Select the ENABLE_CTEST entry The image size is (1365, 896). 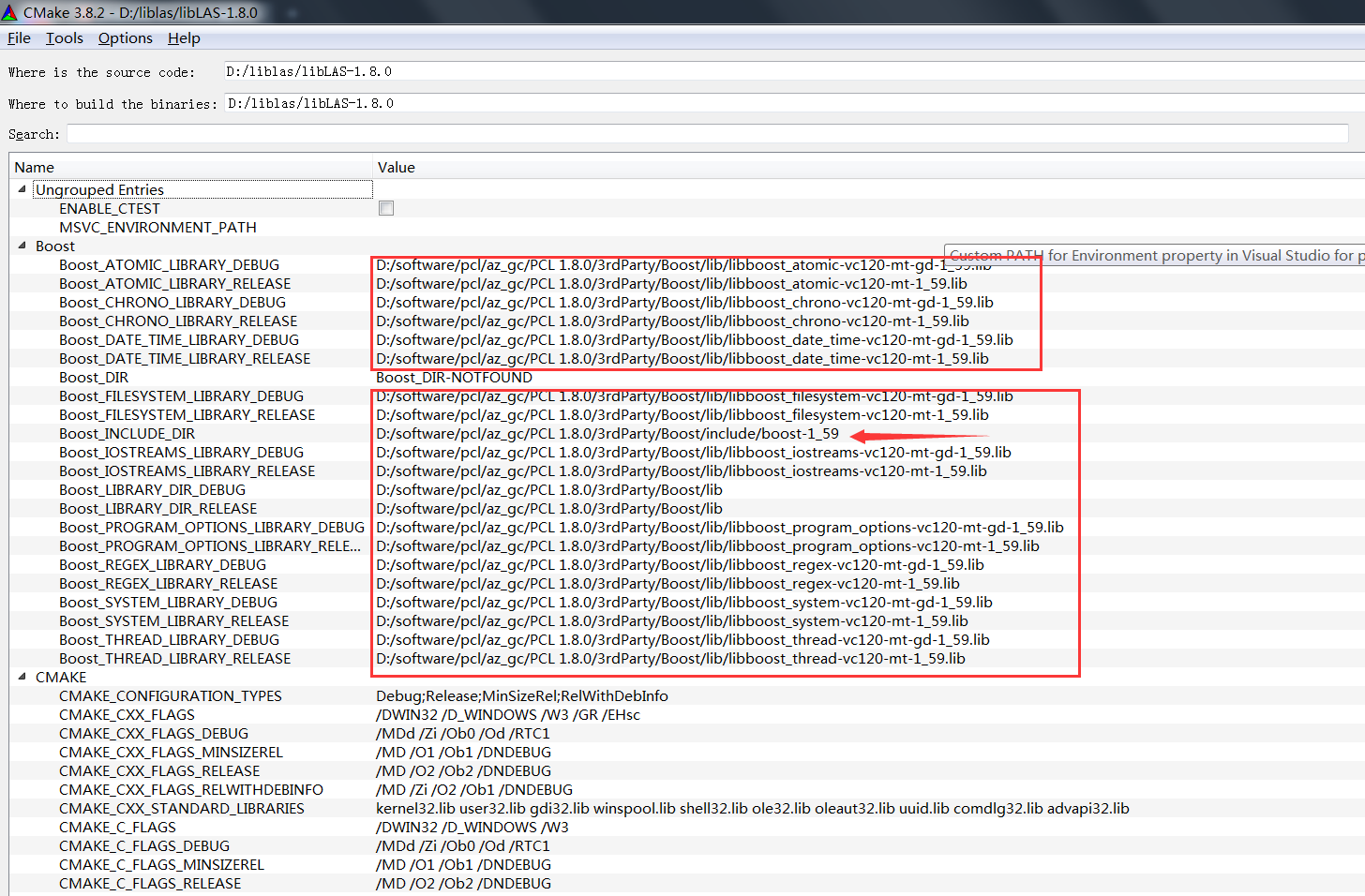tap(110, 208)
